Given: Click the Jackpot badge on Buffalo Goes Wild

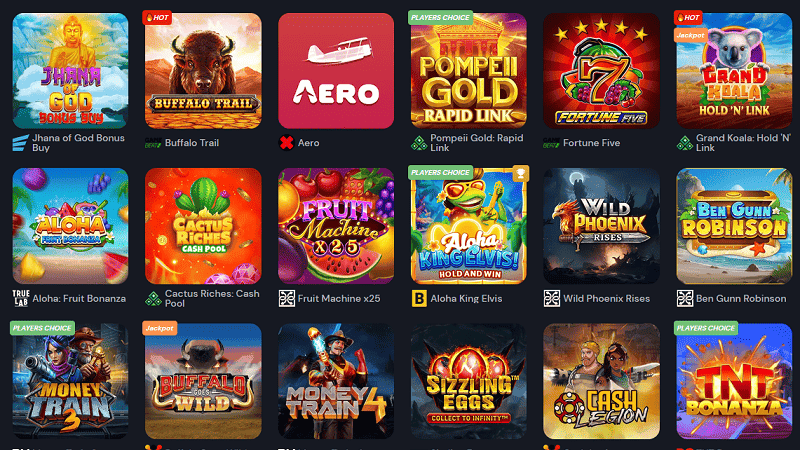Looking at the screenshot, I should pyautogui.click(x=160, y=328).
